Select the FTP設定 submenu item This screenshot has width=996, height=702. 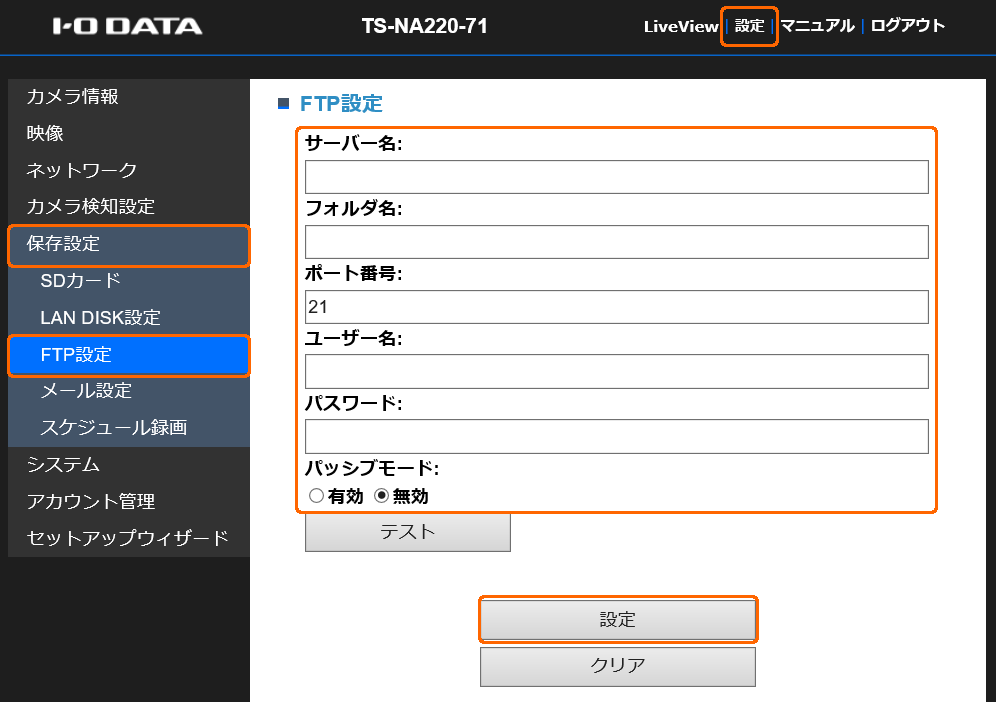click(129, 355)
